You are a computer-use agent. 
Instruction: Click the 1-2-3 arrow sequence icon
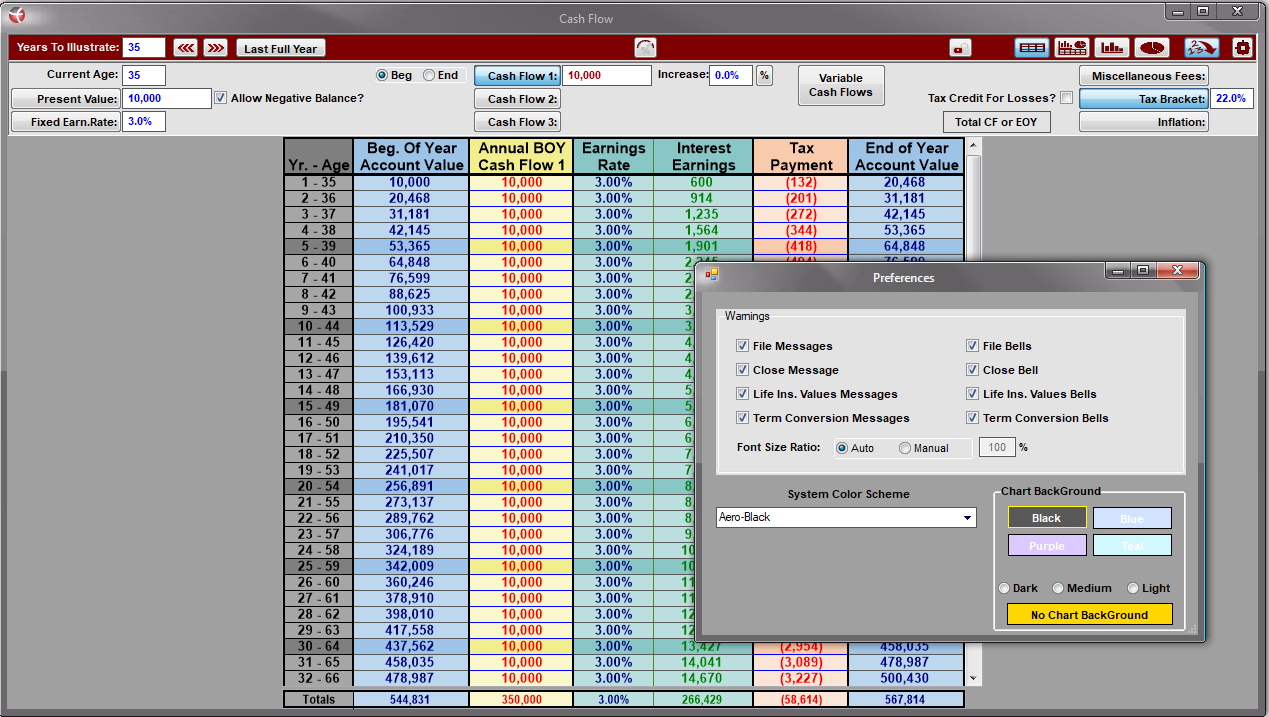1201,48
